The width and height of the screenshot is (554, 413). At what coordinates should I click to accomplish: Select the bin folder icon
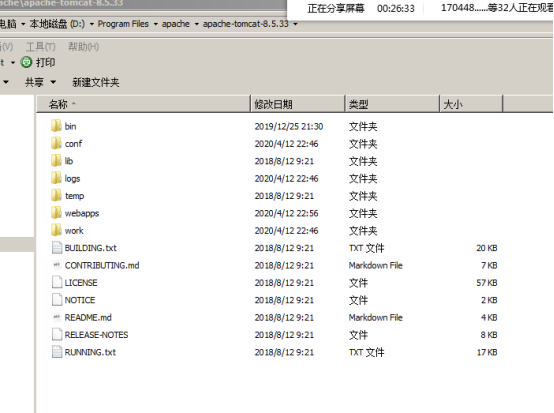pos(56,126)
